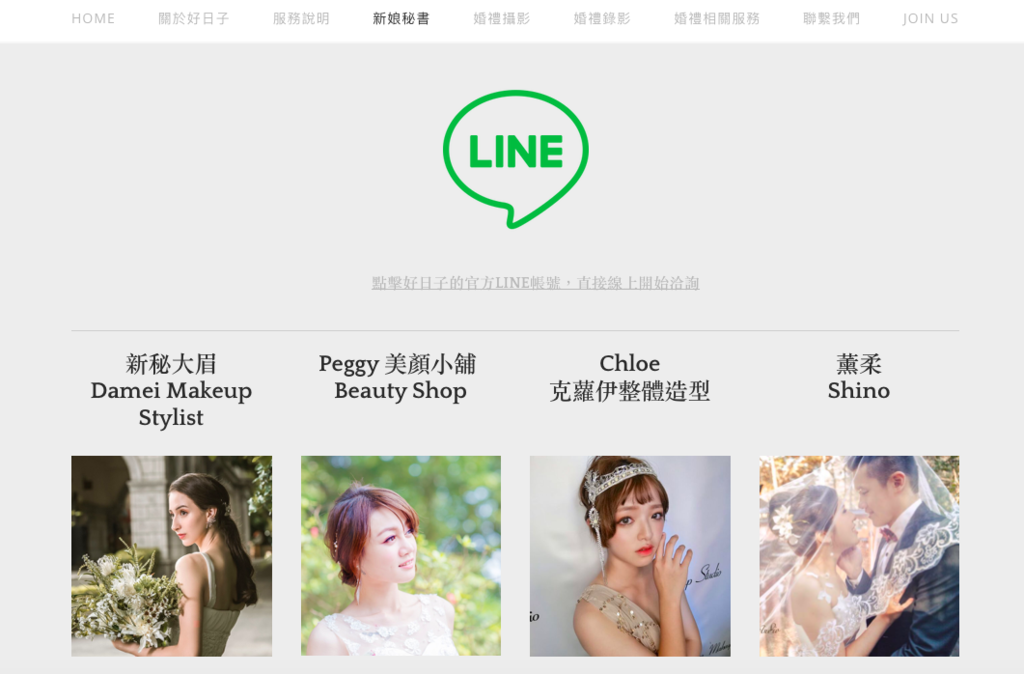Click the LINE text inside the logo

point(515,152)
